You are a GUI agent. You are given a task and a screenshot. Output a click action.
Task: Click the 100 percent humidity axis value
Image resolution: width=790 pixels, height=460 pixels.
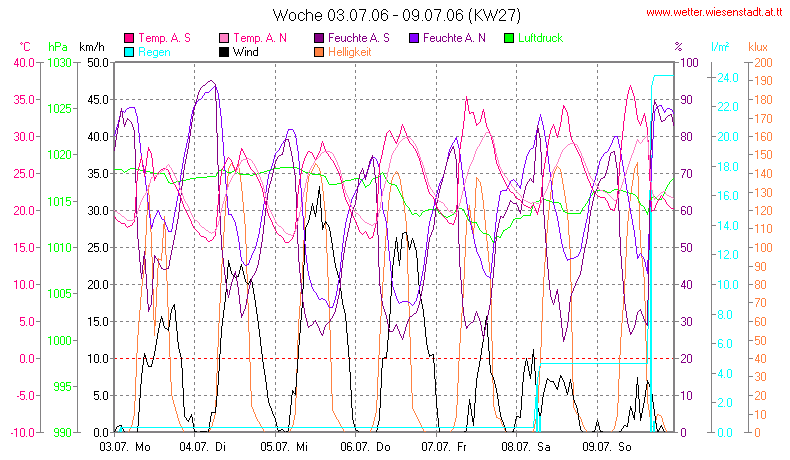pyautogui.click(x=689, y=62)
